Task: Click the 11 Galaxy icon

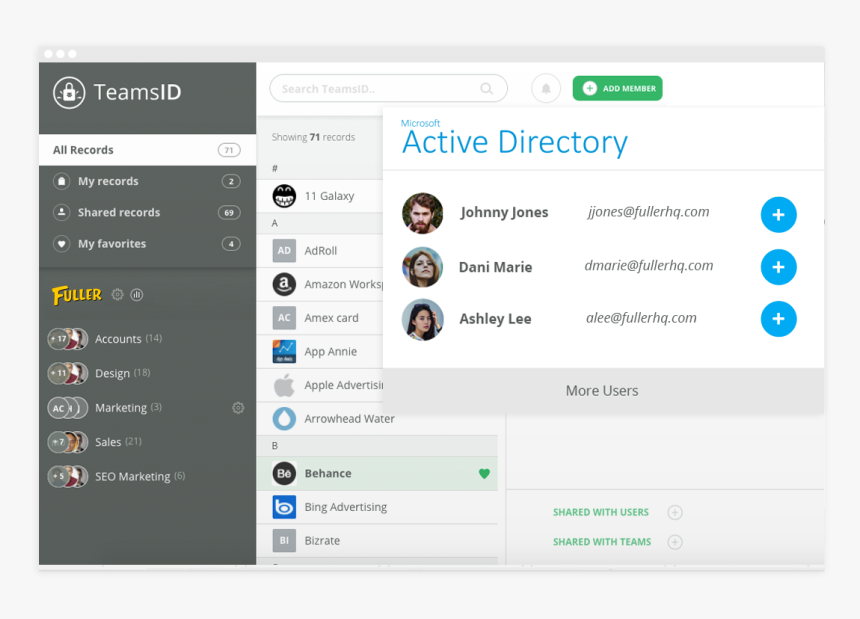Action: coord(284,196)
